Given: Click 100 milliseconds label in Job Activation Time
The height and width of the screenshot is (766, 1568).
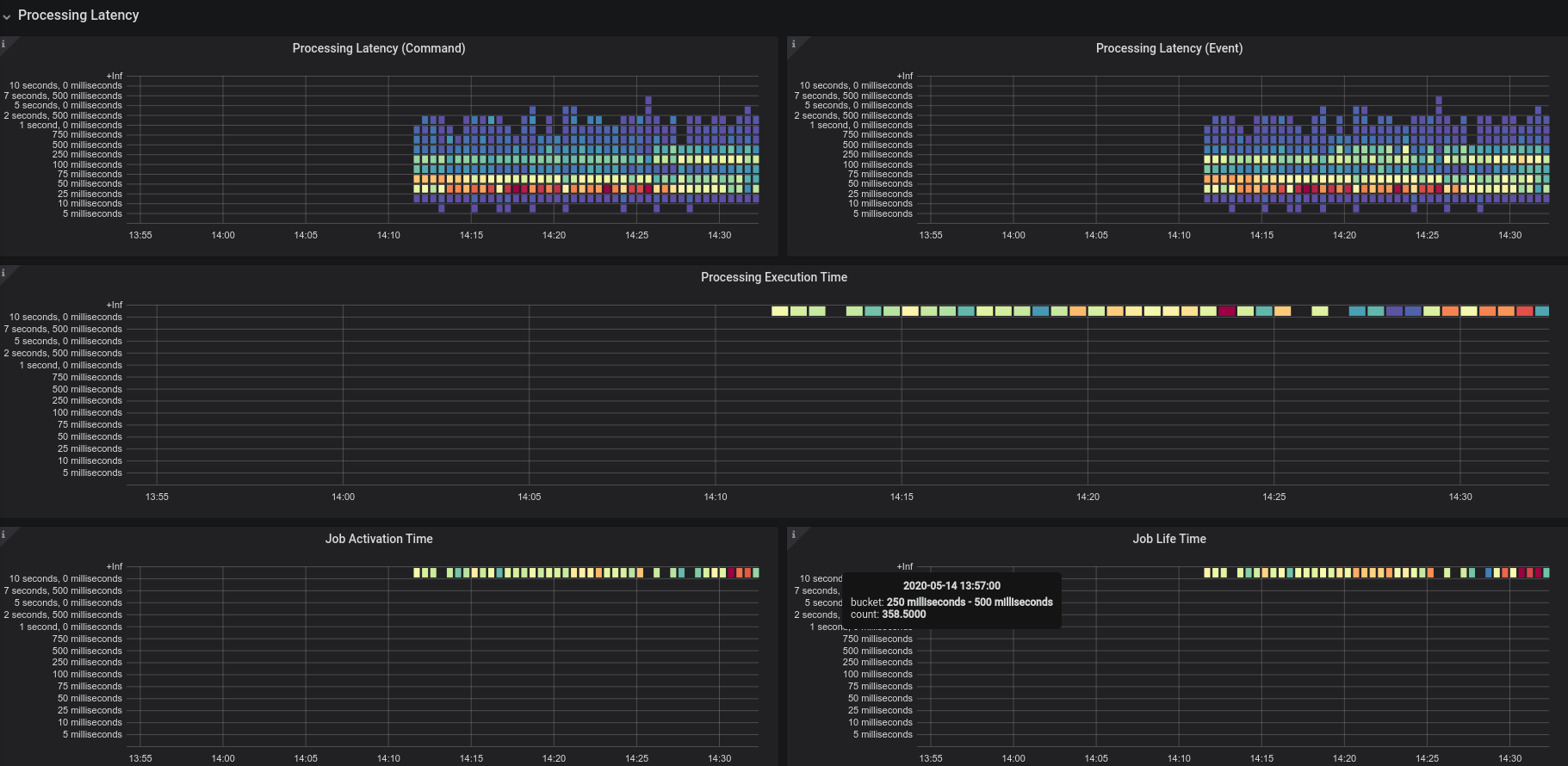Looking at the screenshot, I should (x=87, y=674).
